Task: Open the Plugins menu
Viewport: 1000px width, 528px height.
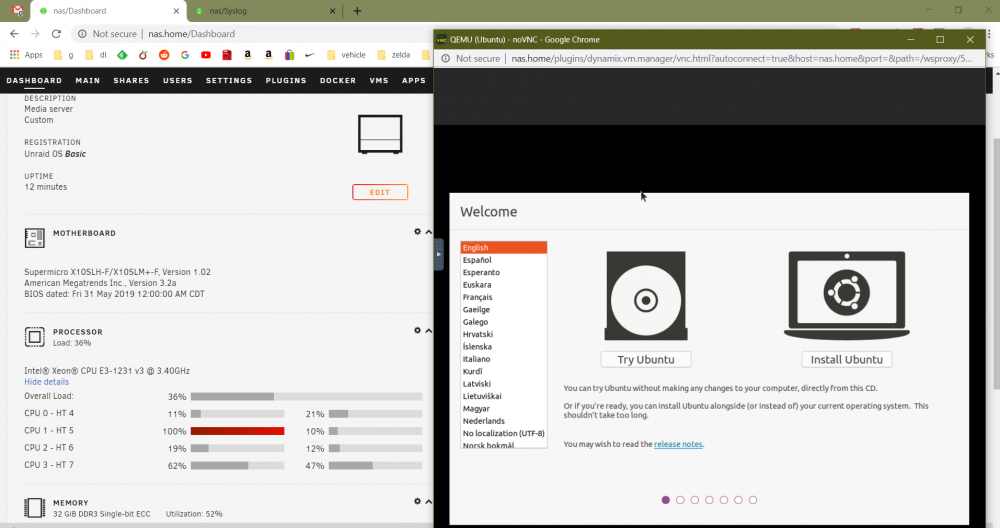Action: (286, 80)
